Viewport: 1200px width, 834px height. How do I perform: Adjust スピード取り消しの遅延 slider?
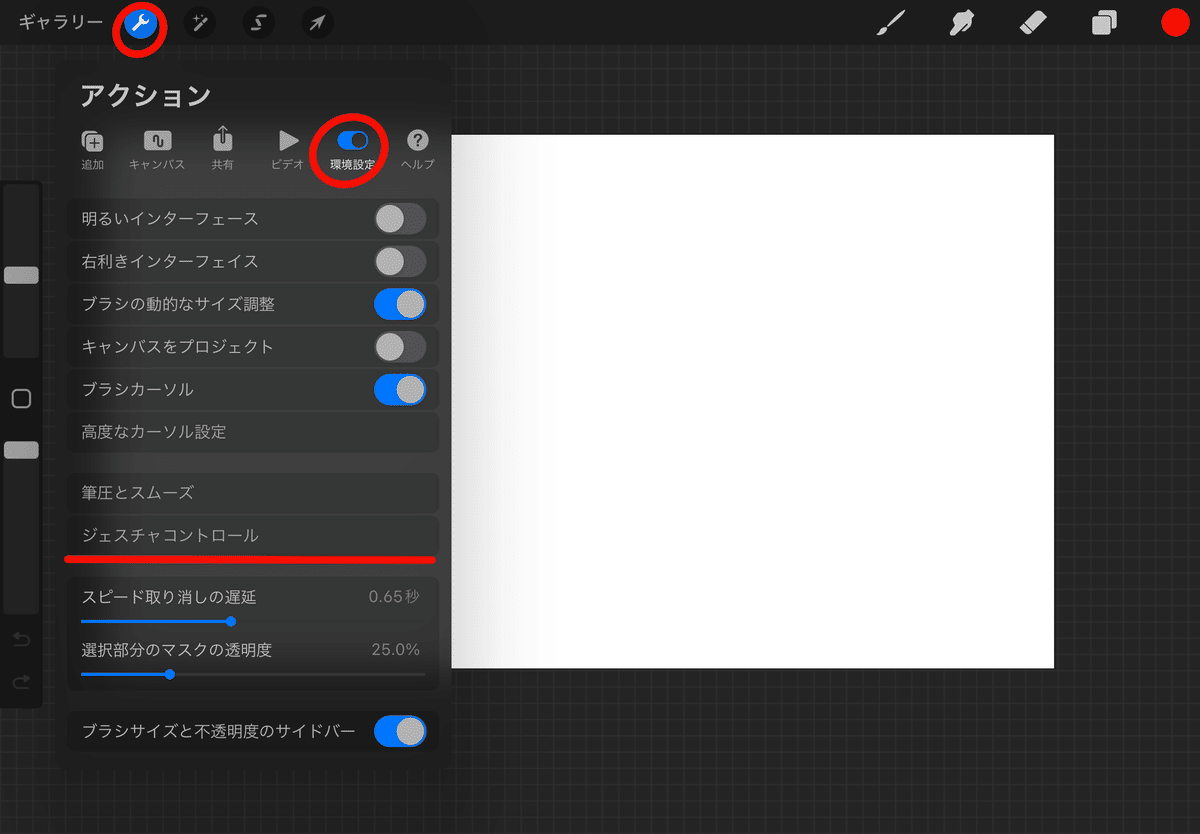(x=232, y=621)
